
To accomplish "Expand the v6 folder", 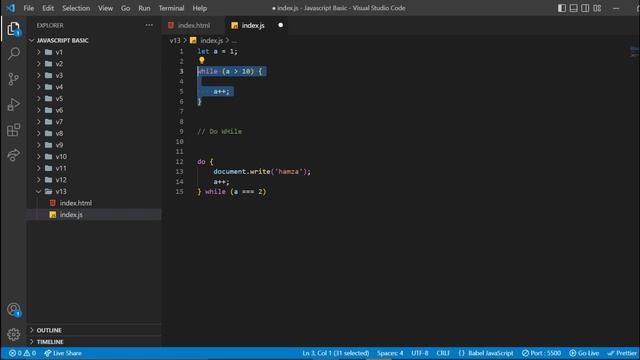I will pos(59,110).
